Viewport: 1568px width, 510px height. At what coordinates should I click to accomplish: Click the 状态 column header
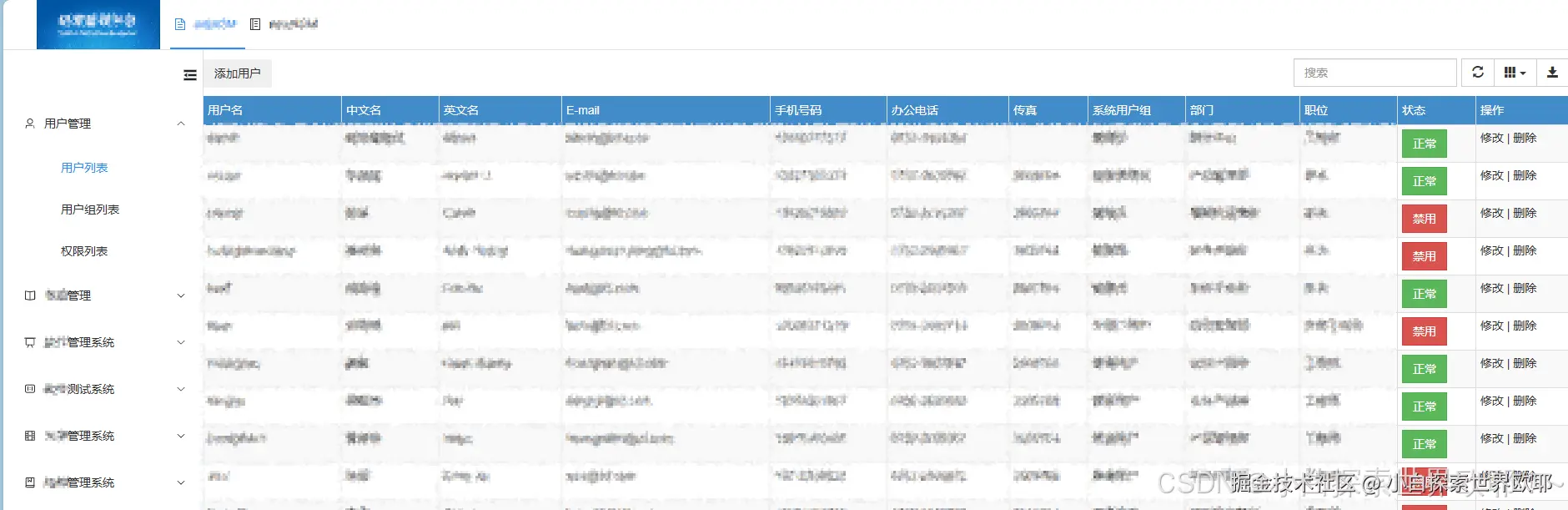pos(1437,110)
